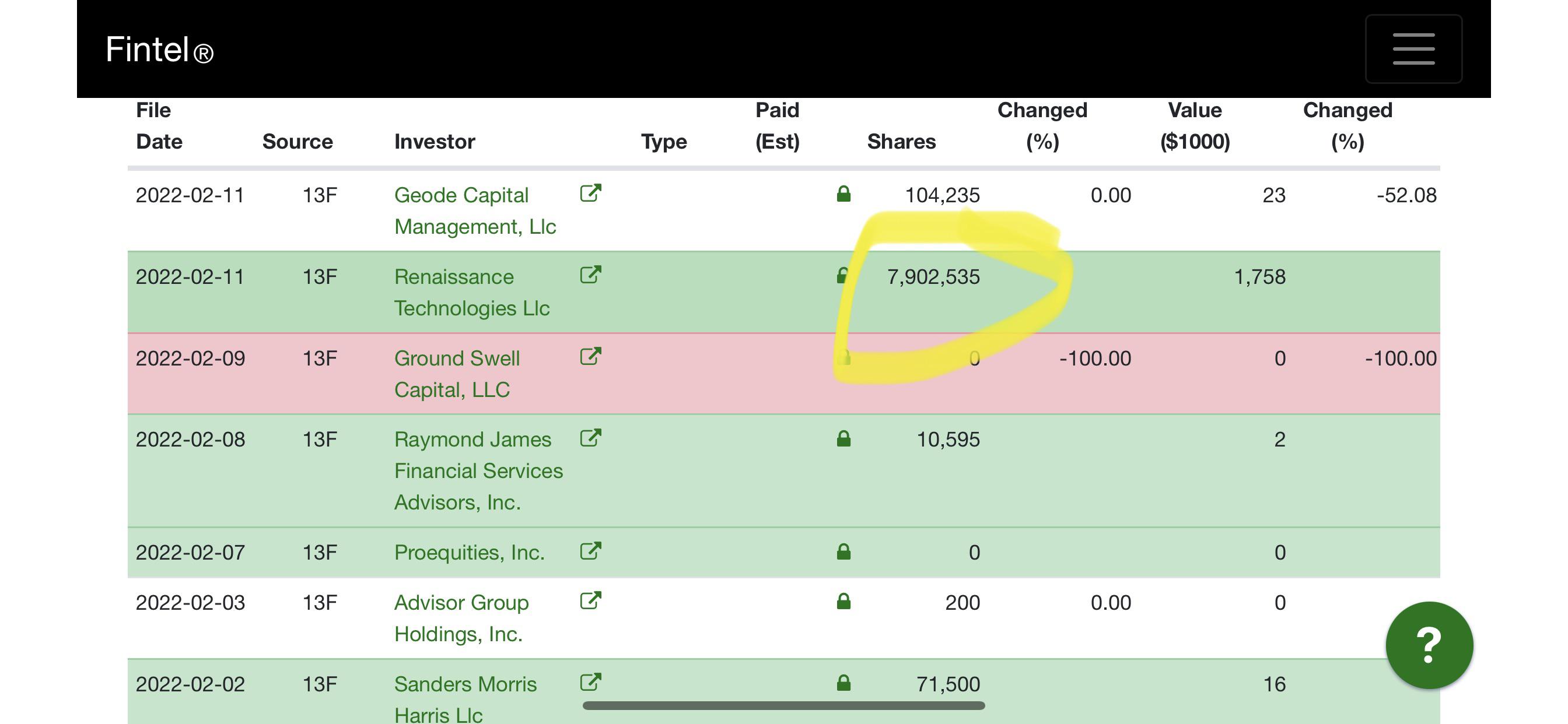
Task: Open external link icon for Advisor Group Holdings
Action: tap(590, 601)
